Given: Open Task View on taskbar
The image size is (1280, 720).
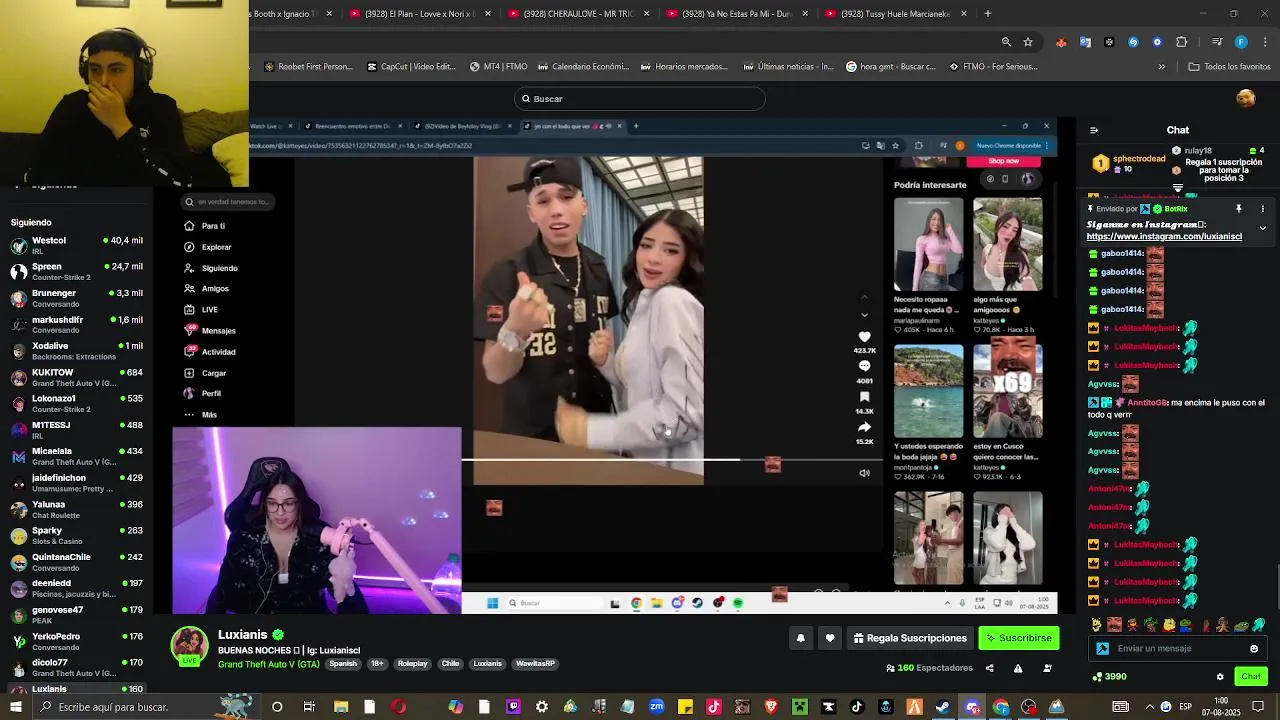Looking at the screenshot, I should 309,707.
